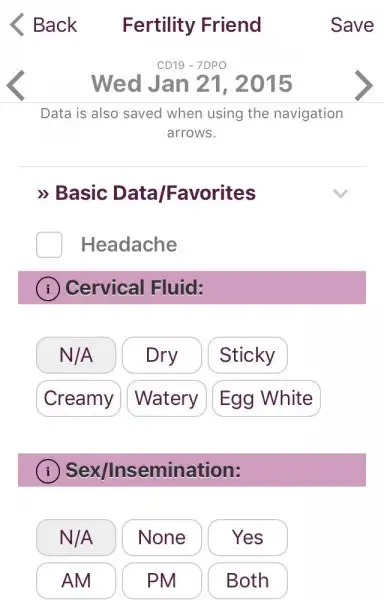Collapse Basic Data/Favorites chevron
Screen dimensions: 384x600
[x=340, y=193]
